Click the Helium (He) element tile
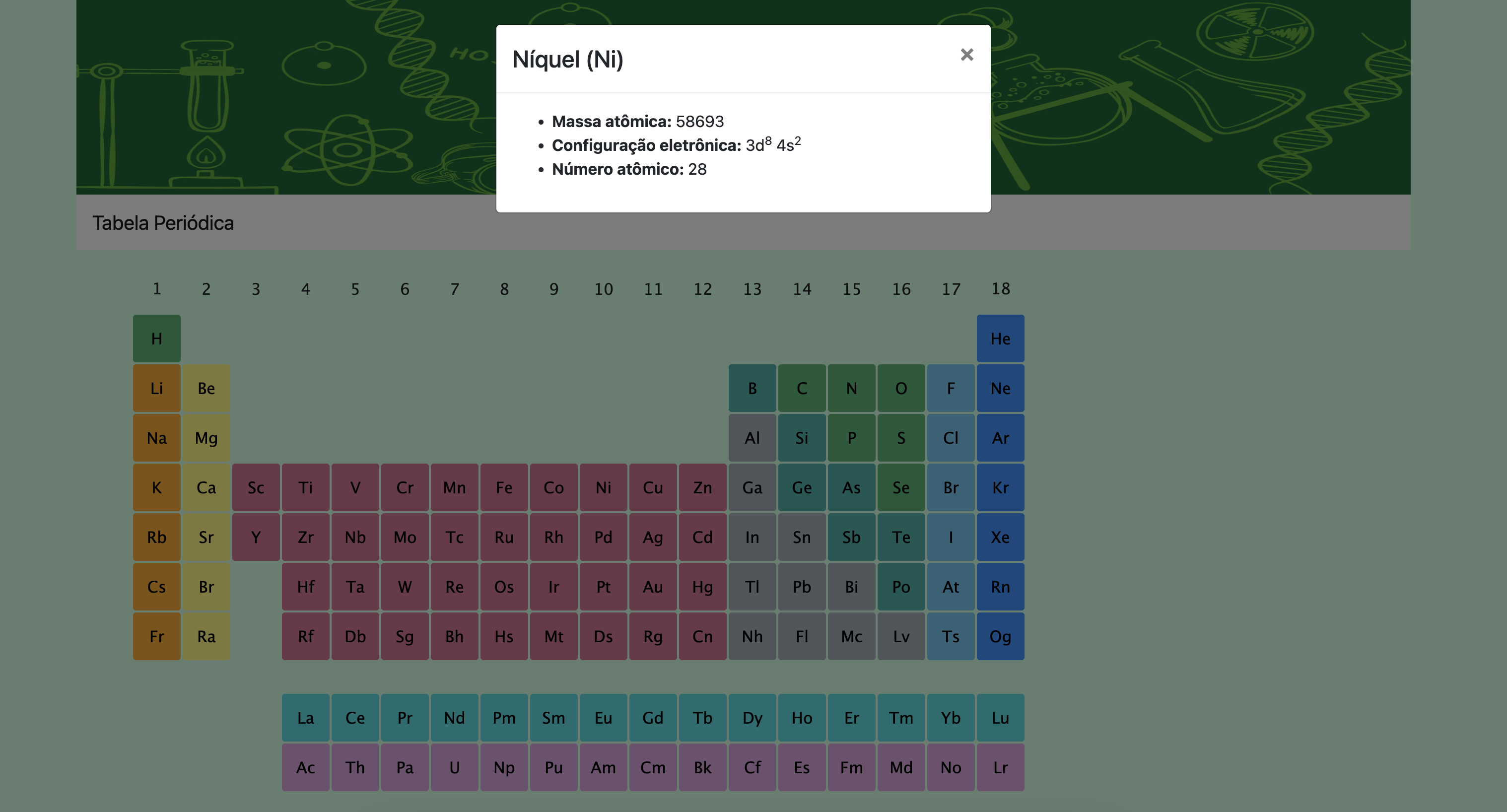 point(1000,338)
